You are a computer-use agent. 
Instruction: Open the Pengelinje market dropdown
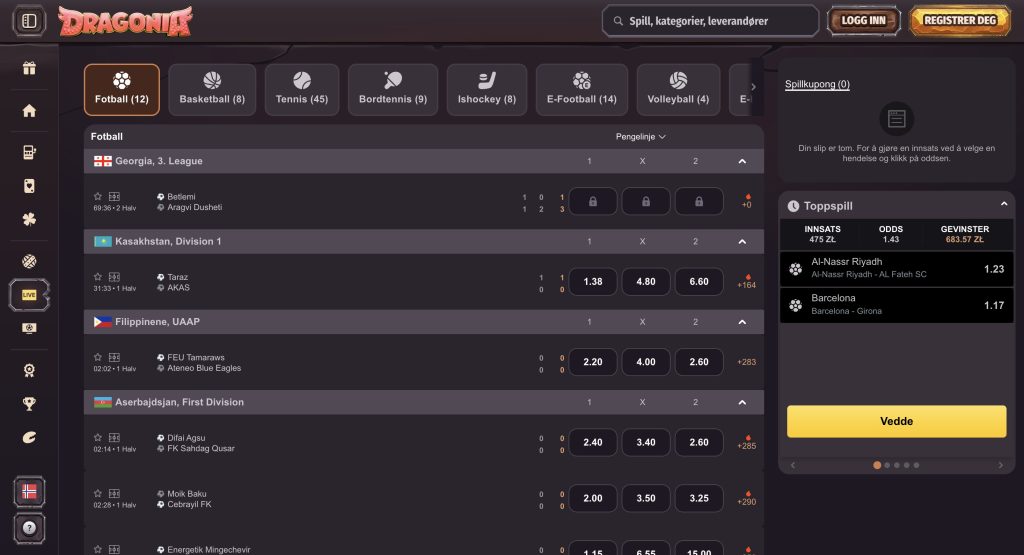click(x=641, y=136)
